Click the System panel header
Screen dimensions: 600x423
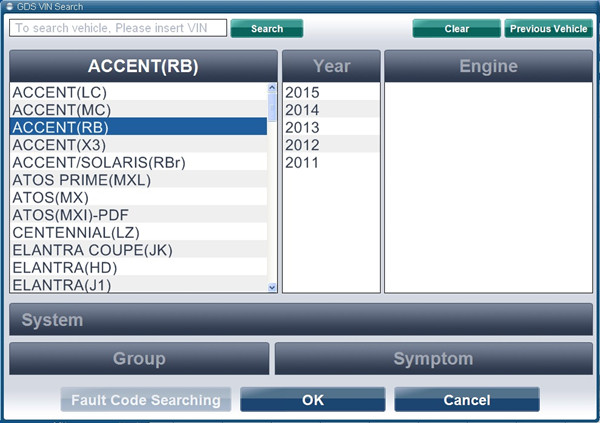pyautogui.click(x=301, y=320)
